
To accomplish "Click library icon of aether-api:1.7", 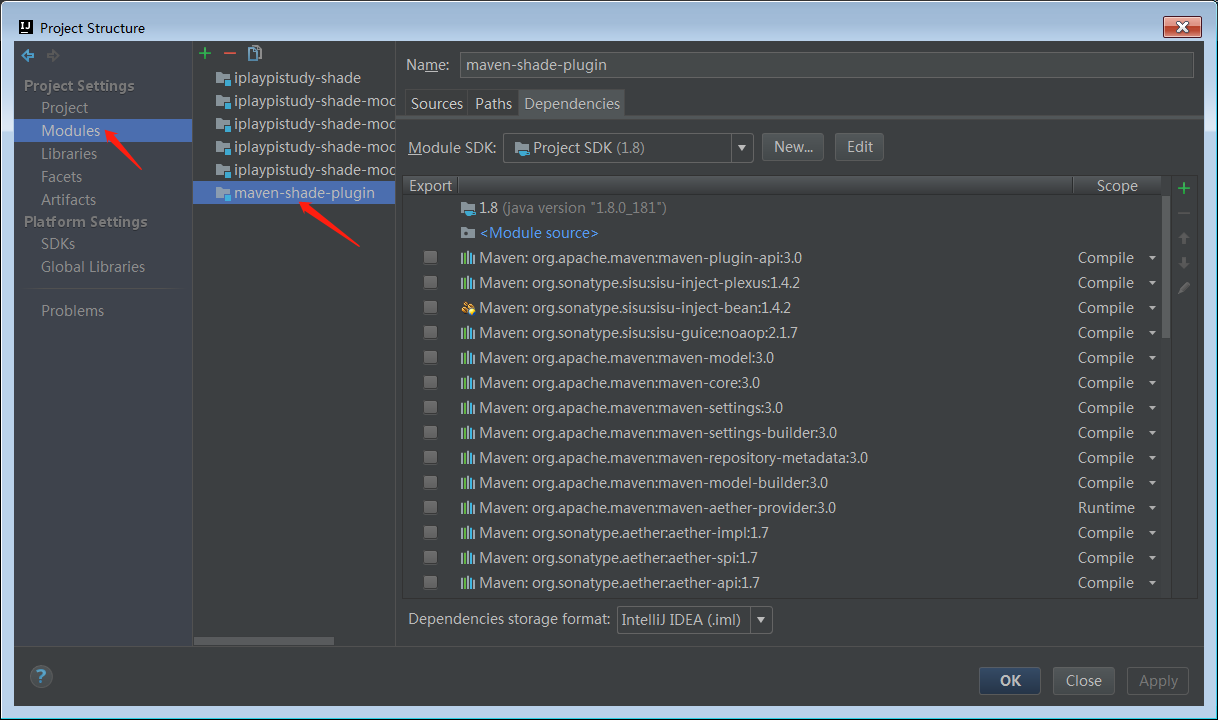I will (x=468, y=583).
